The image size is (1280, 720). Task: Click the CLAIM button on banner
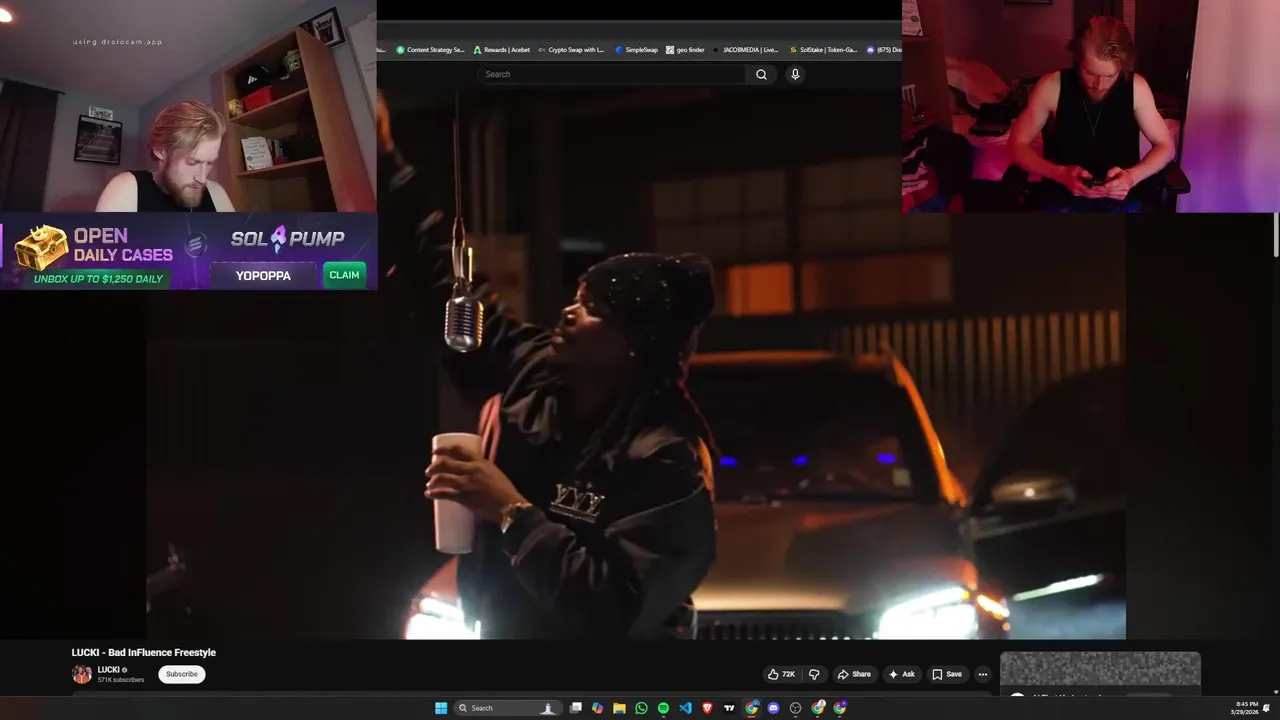coord(344,275)
